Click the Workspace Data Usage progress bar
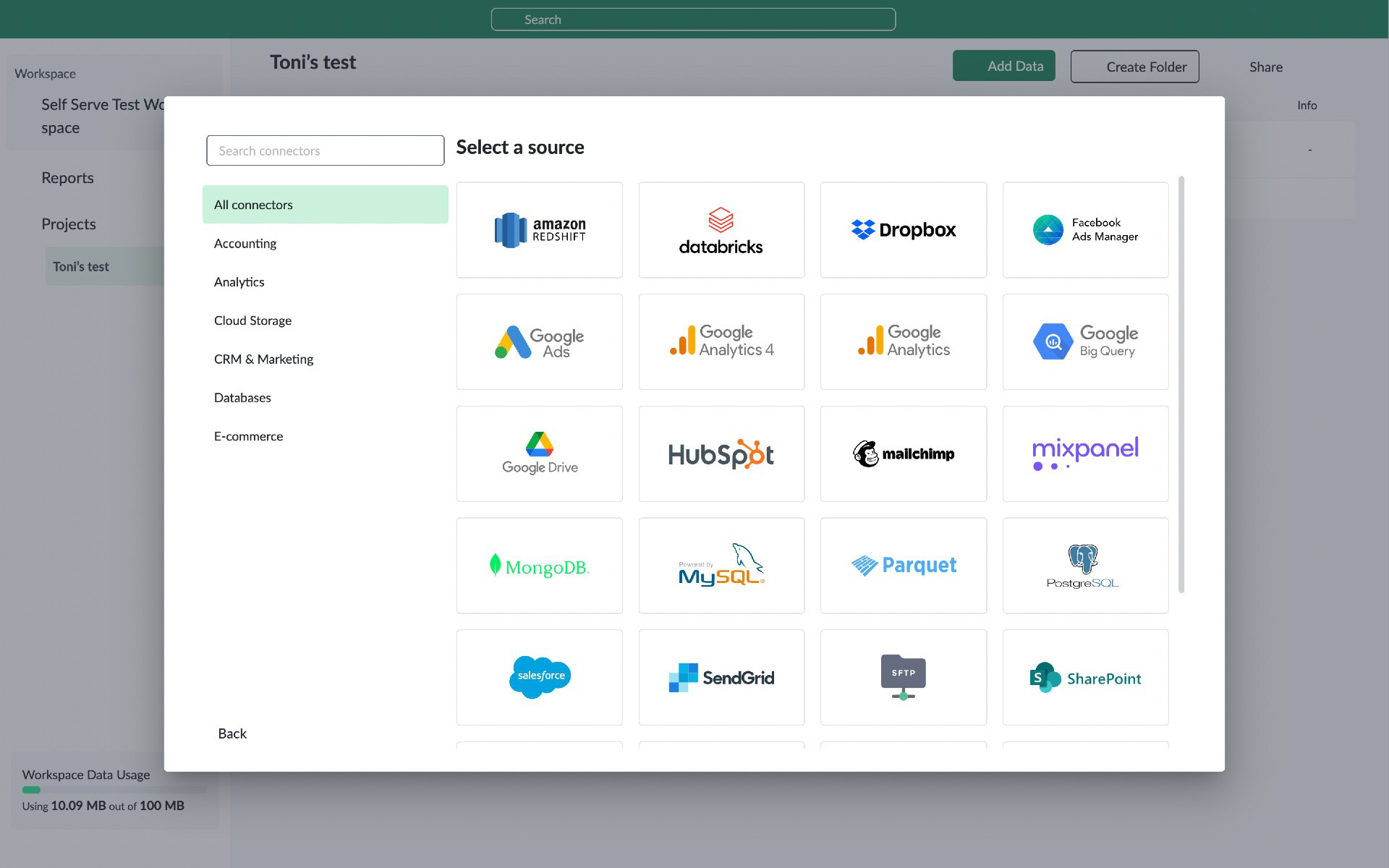1389x868 pixels. pos(114,790)
